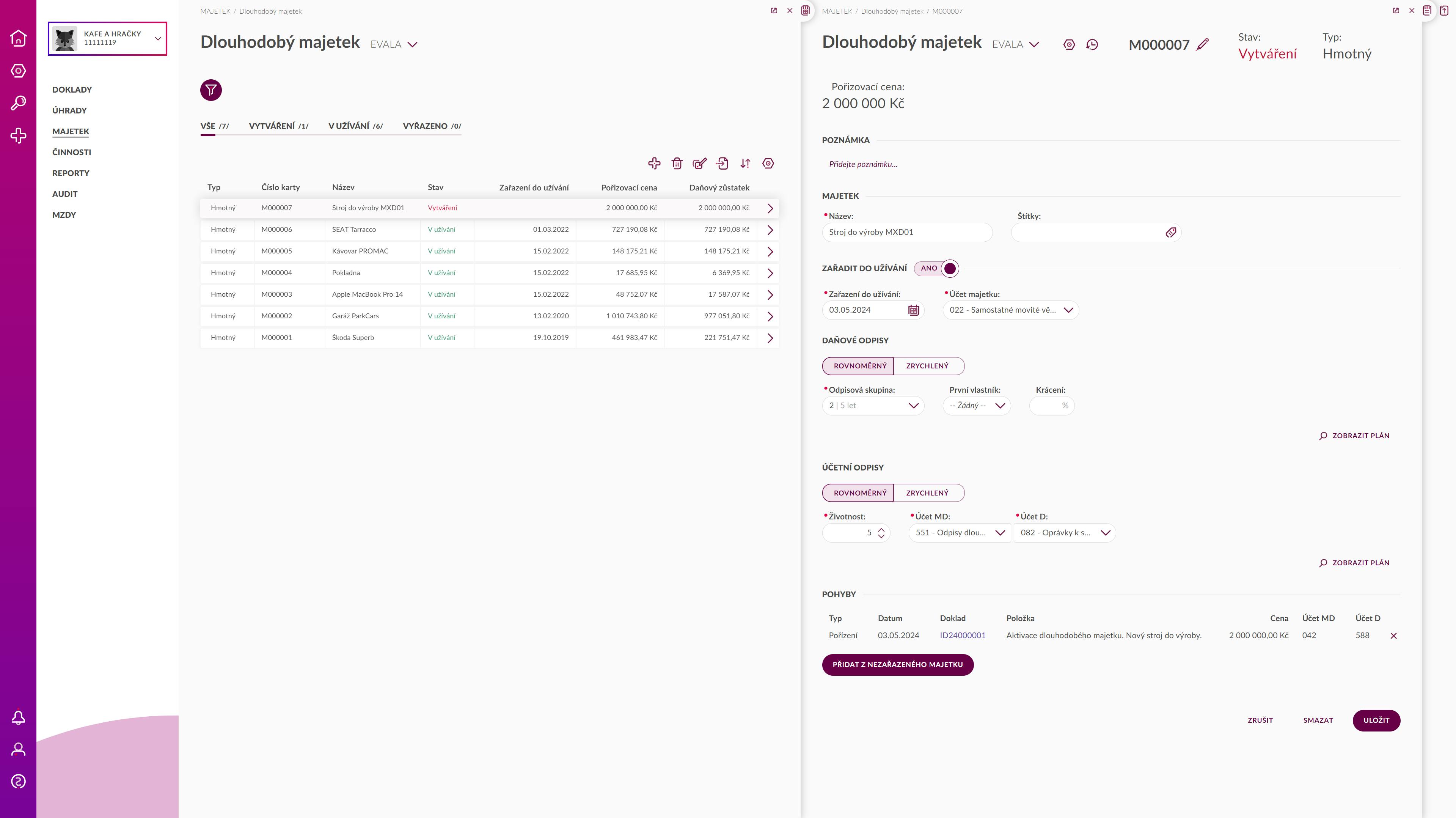Select Rovnoměrný under Účetní odpisy
This screenshot has width=1456, height=818.
(858, 493)
